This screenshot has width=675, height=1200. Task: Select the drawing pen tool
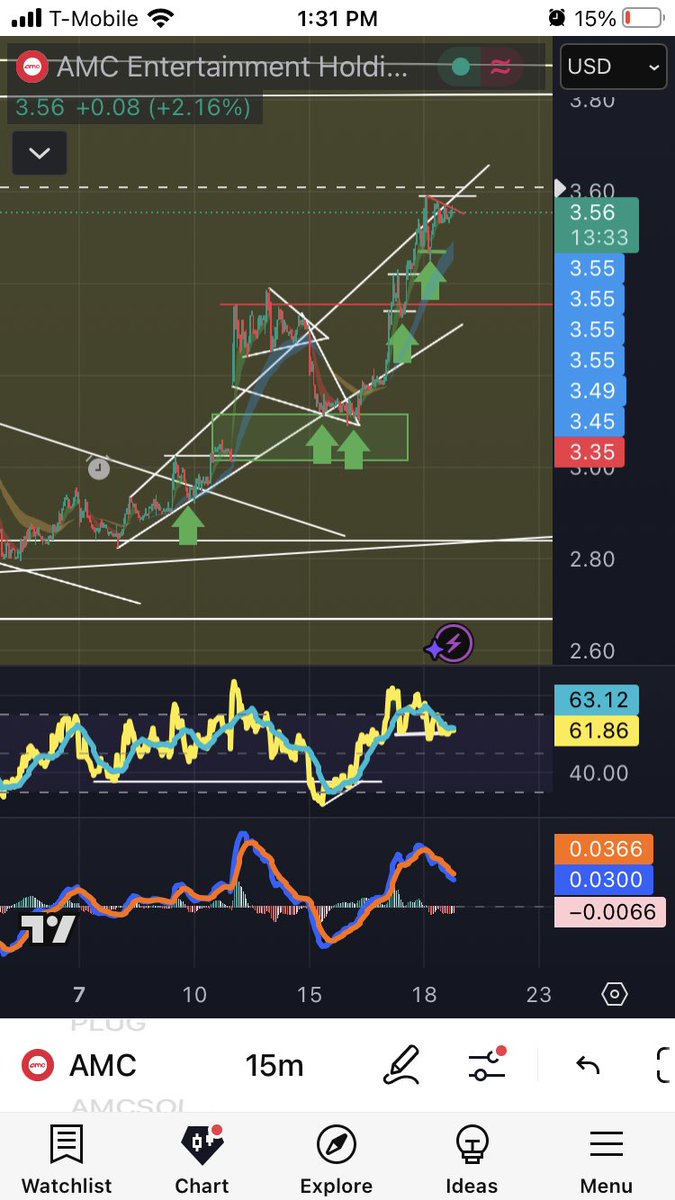(x=402, y=1065)
